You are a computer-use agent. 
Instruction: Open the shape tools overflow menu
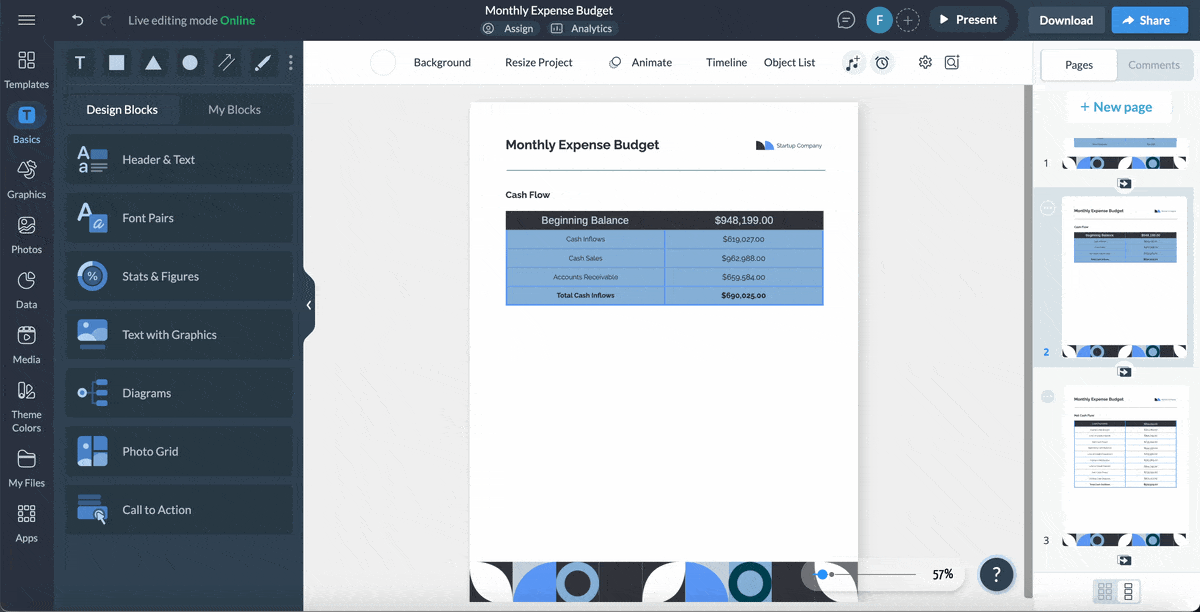tap(290, 62)
